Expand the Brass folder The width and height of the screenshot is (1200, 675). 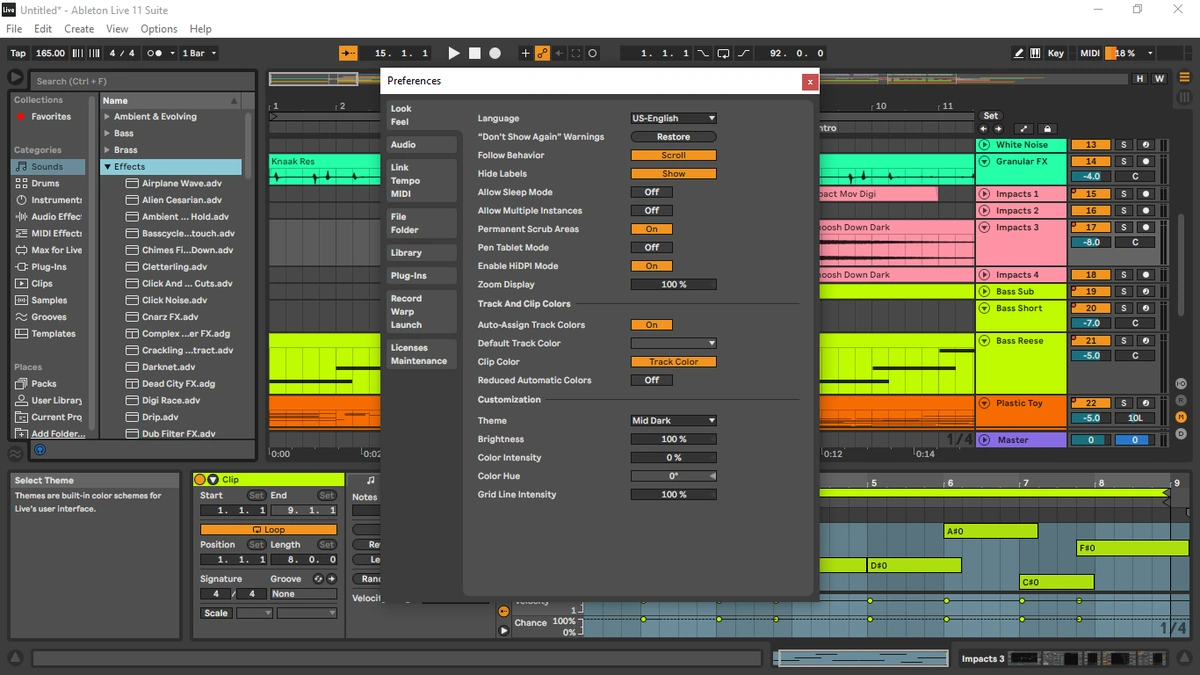pyautogui.click(x=108, y=150)
